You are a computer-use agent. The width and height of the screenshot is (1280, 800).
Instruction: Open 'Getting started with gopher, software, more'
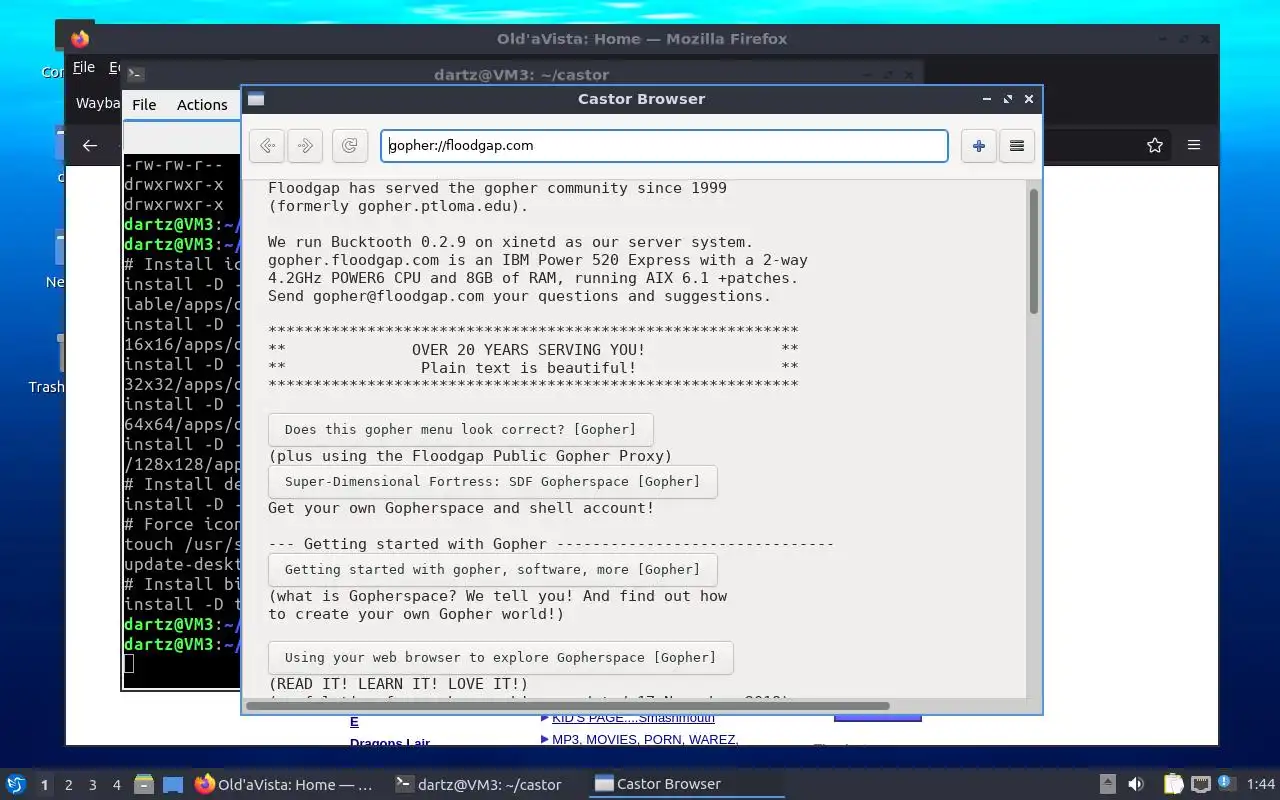[x=492, y=569]
